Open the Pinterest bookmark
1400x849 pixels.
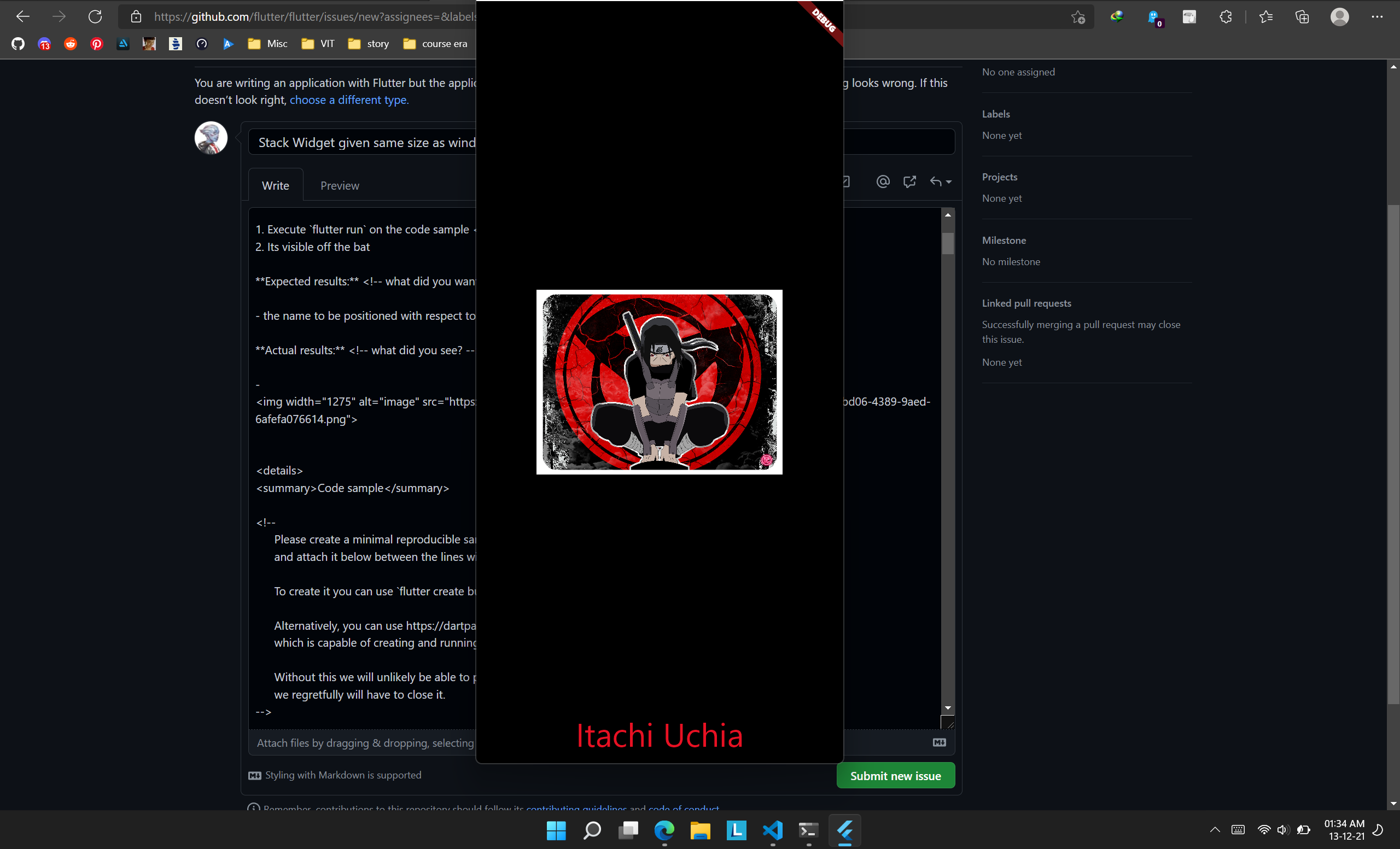click(x=97, y=44)
